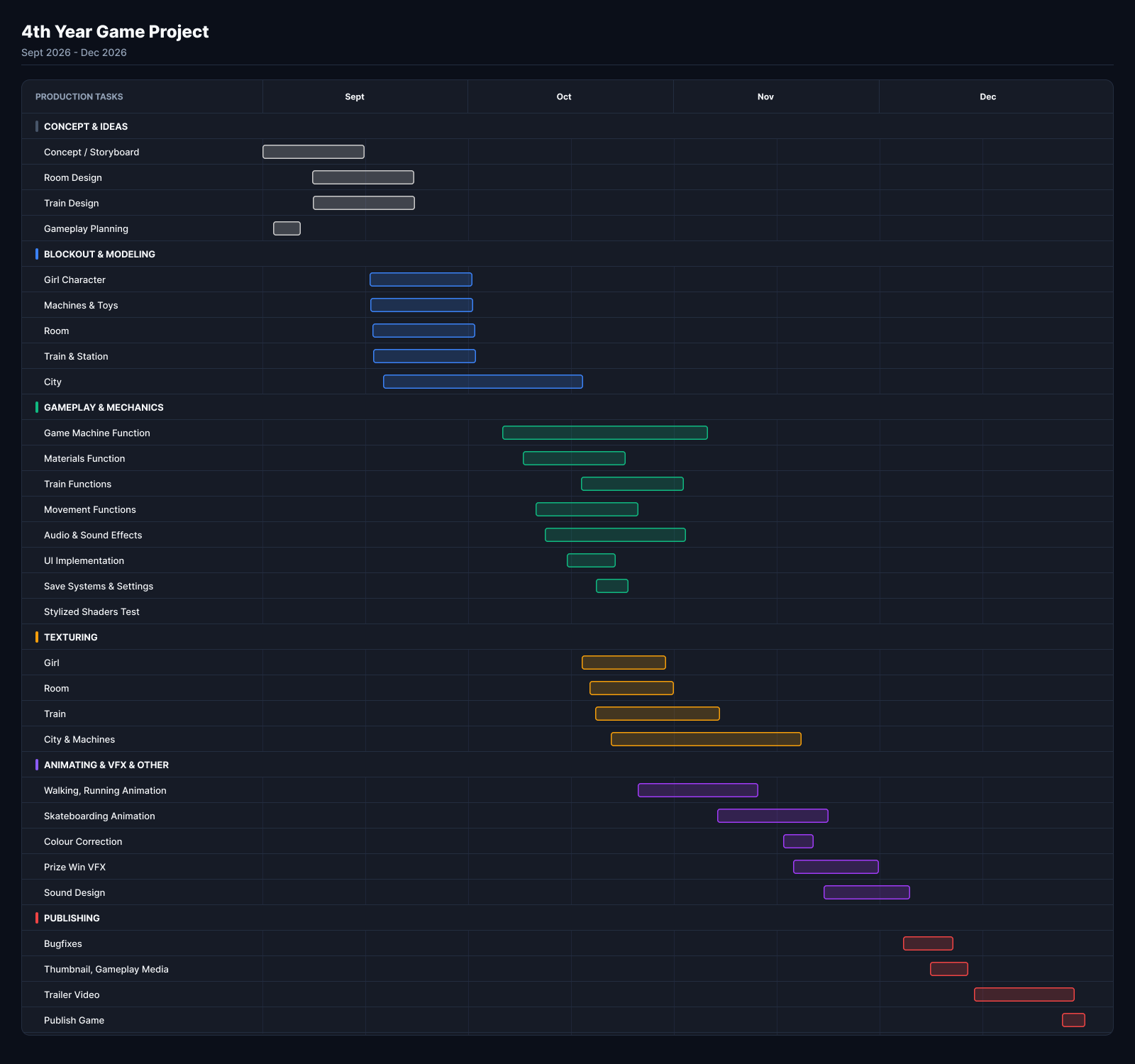Image resolution: width=1135 pixels, height=1064 pixels.
Task: Select the City & Machines orange bar
Action: pyautogui.click(x=706, y=739)
